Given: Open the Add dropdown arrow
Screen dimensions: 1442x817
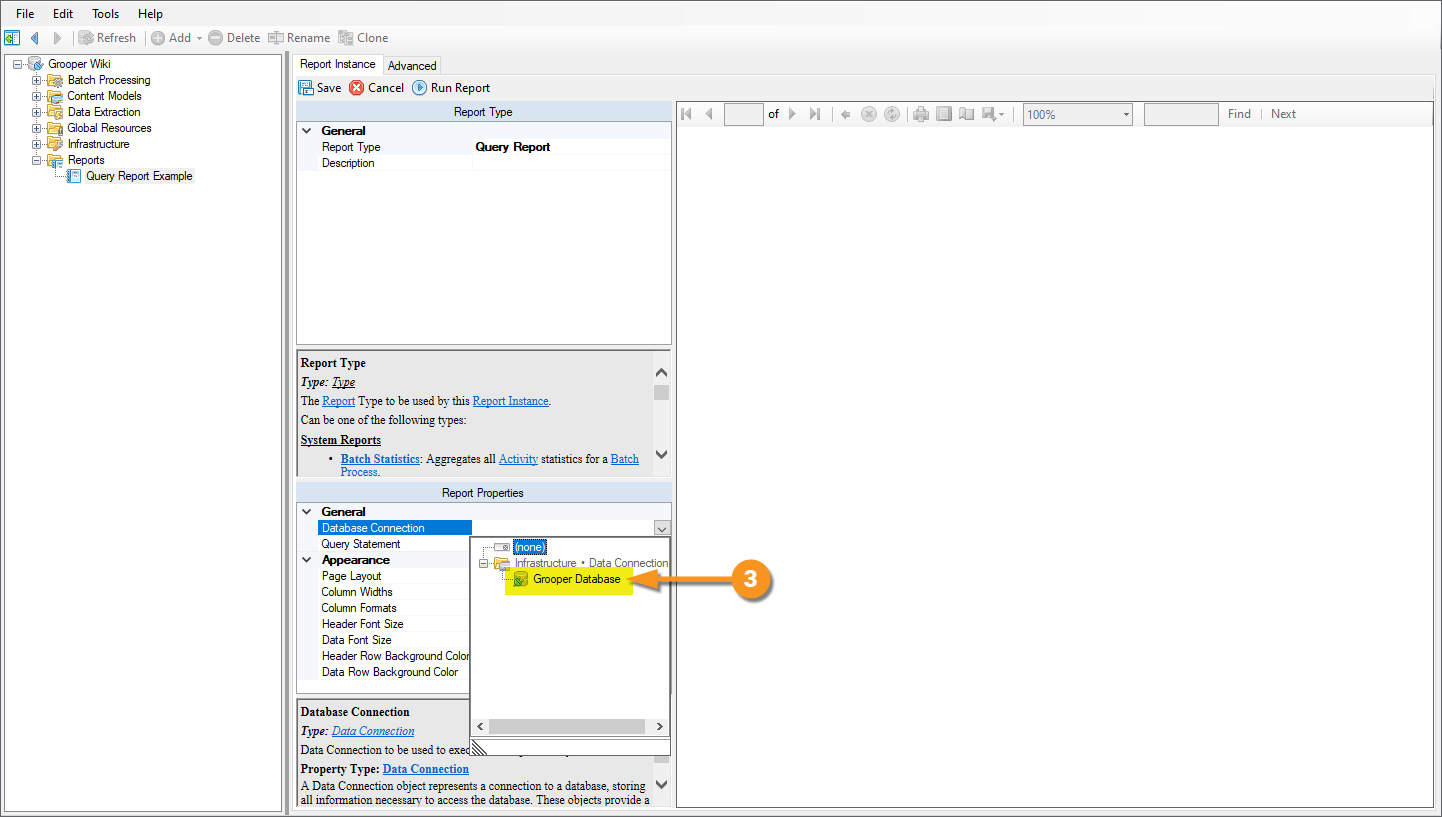Looking at the screenshot, I should (x=199, y=38).
